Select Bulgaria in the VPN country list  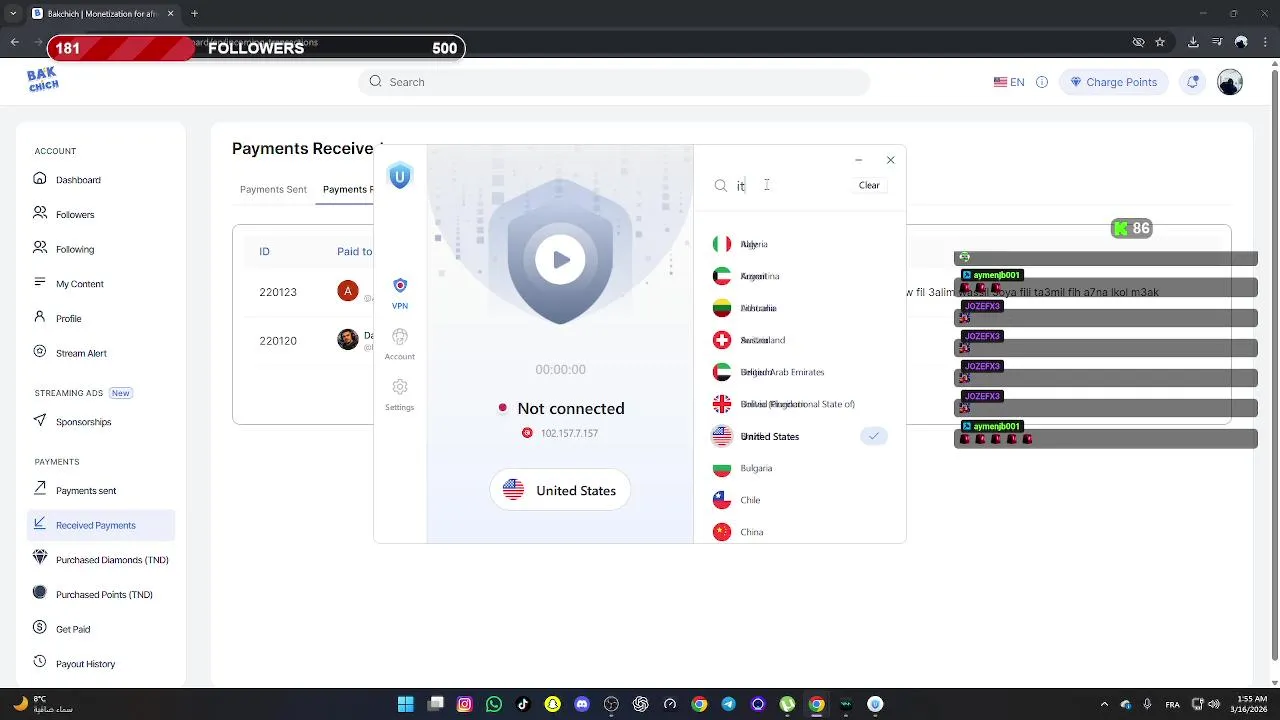(x=799, y=468)
